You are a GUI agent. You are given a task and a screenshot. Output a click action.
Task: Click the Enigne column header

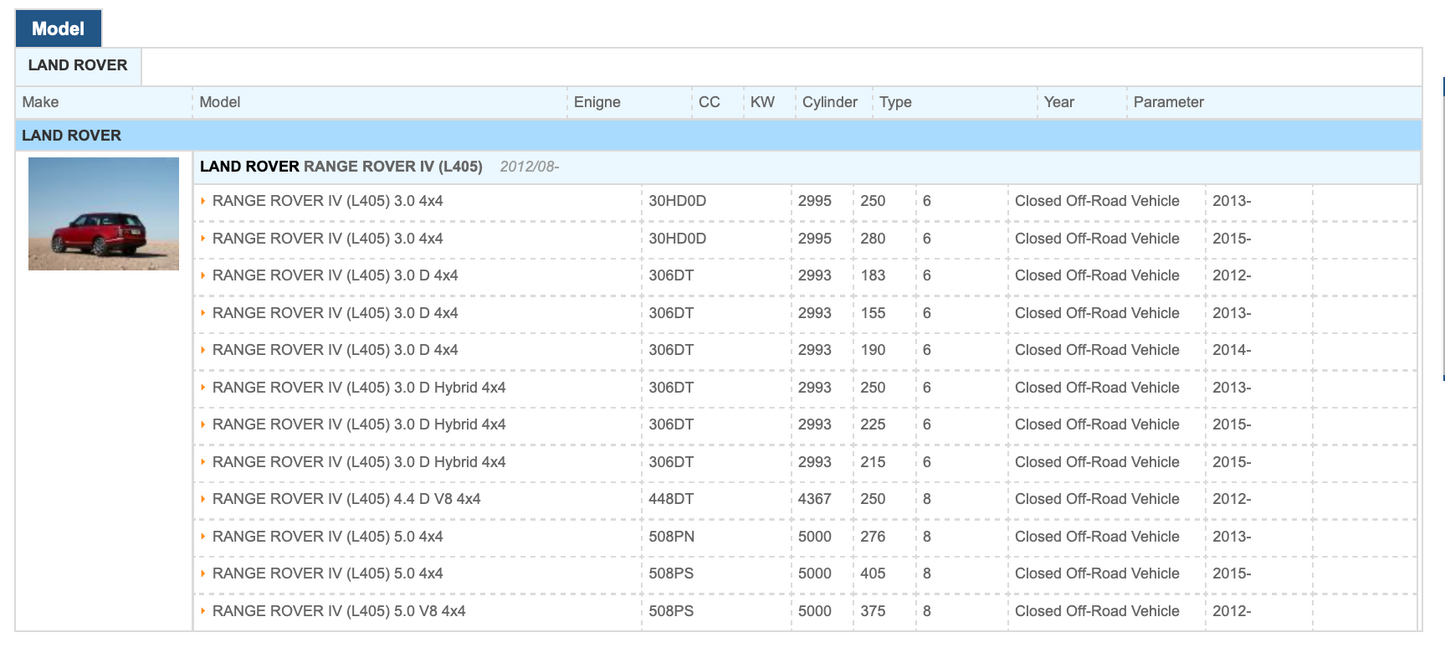[597, 102]
